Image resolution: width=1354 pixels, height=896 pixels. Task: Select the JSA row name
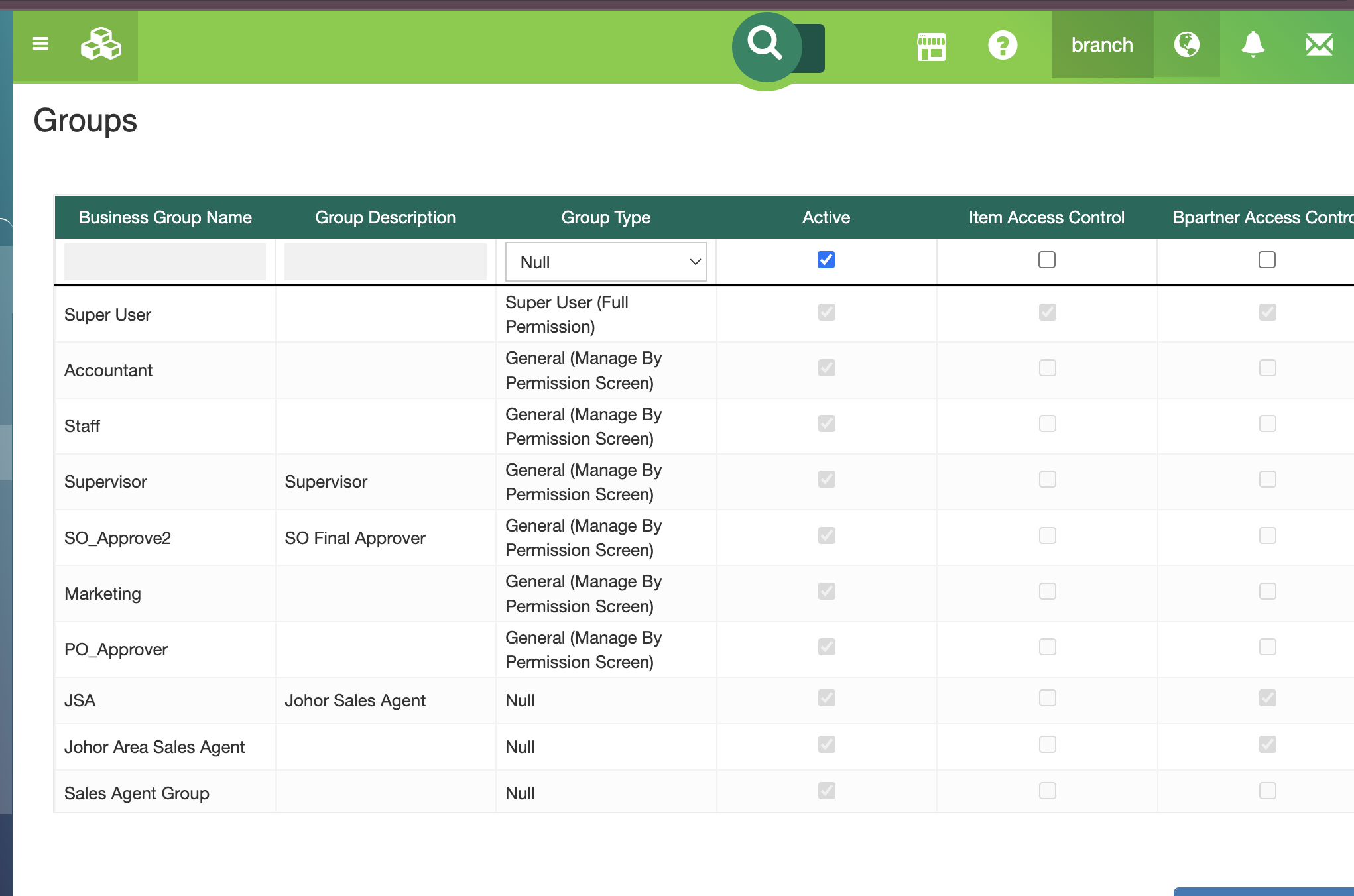80,700
